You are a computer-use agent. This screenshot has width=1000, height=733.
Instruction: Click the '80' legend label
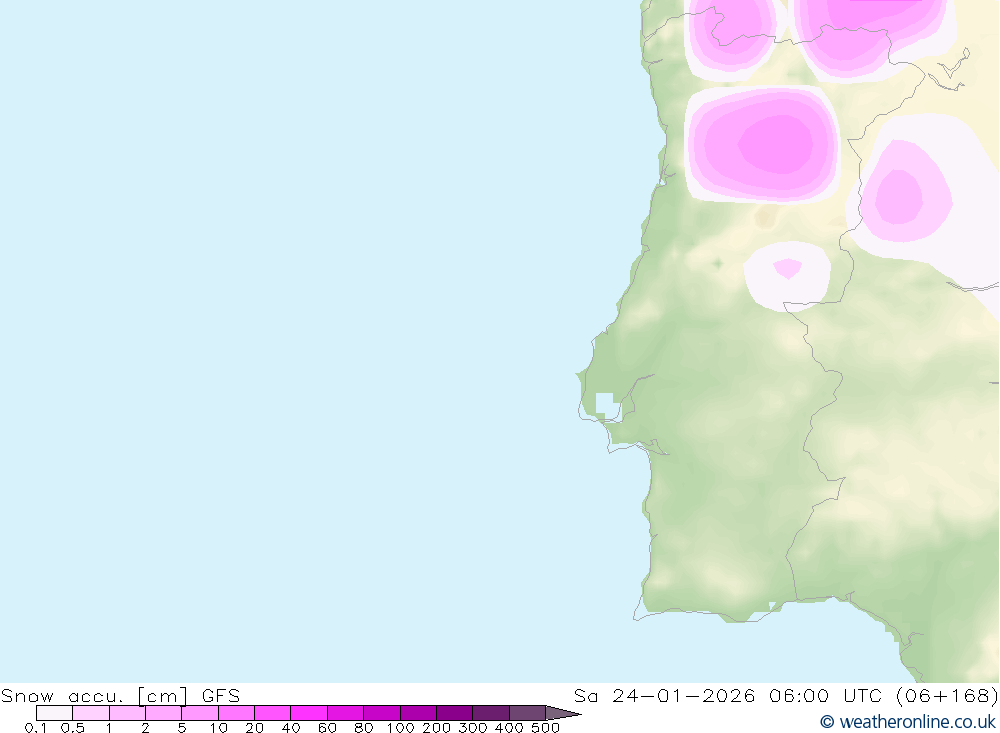(364, 727)
